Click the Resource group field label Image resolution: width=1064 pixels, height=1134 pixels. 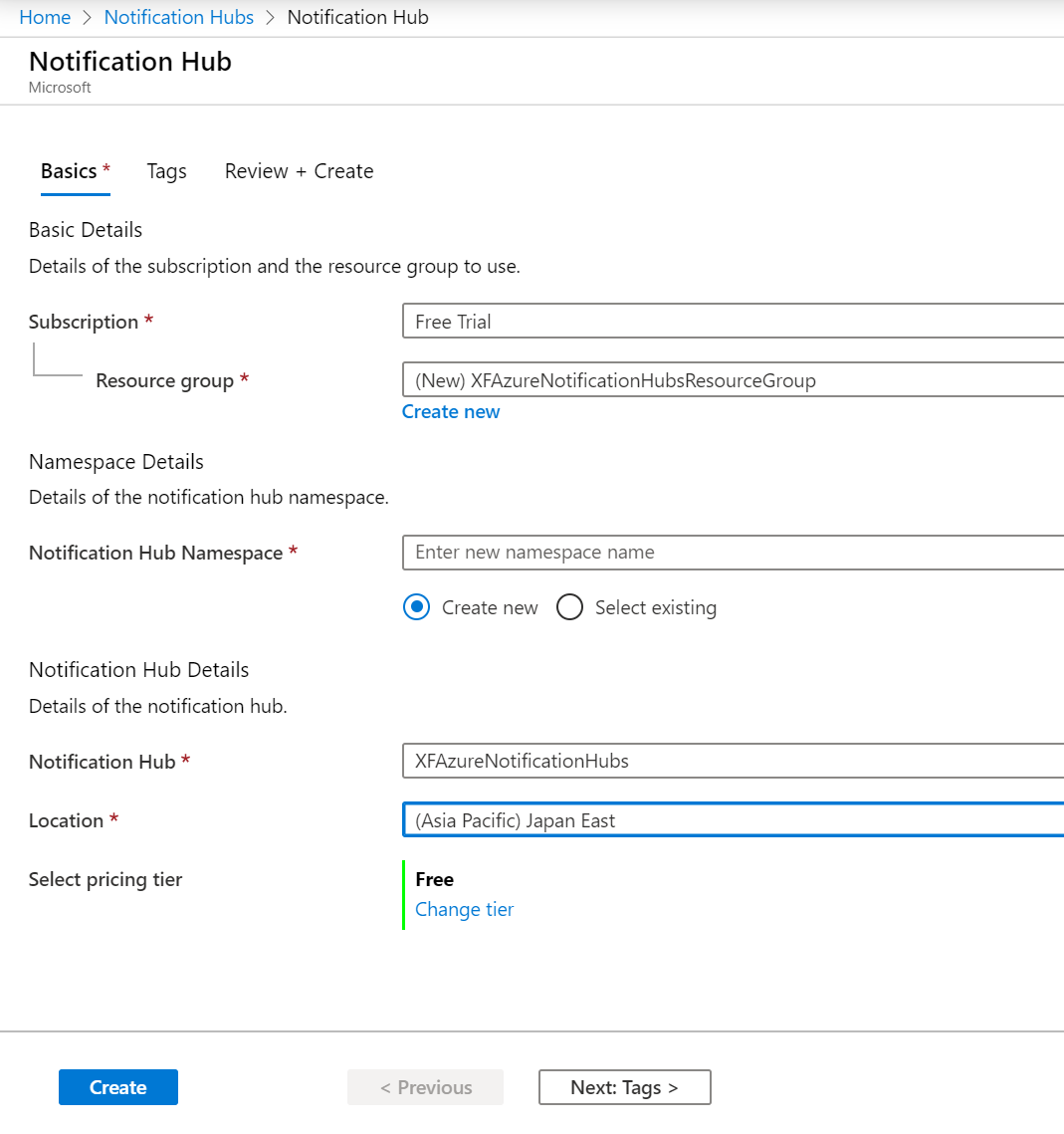point(165,380)
